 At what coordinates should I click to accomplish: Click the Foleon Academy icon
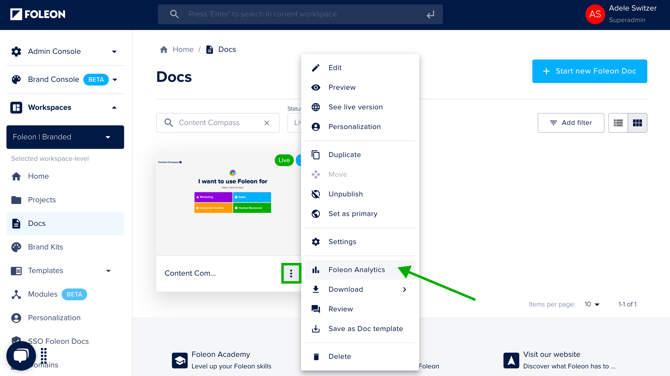click(180, 360)
